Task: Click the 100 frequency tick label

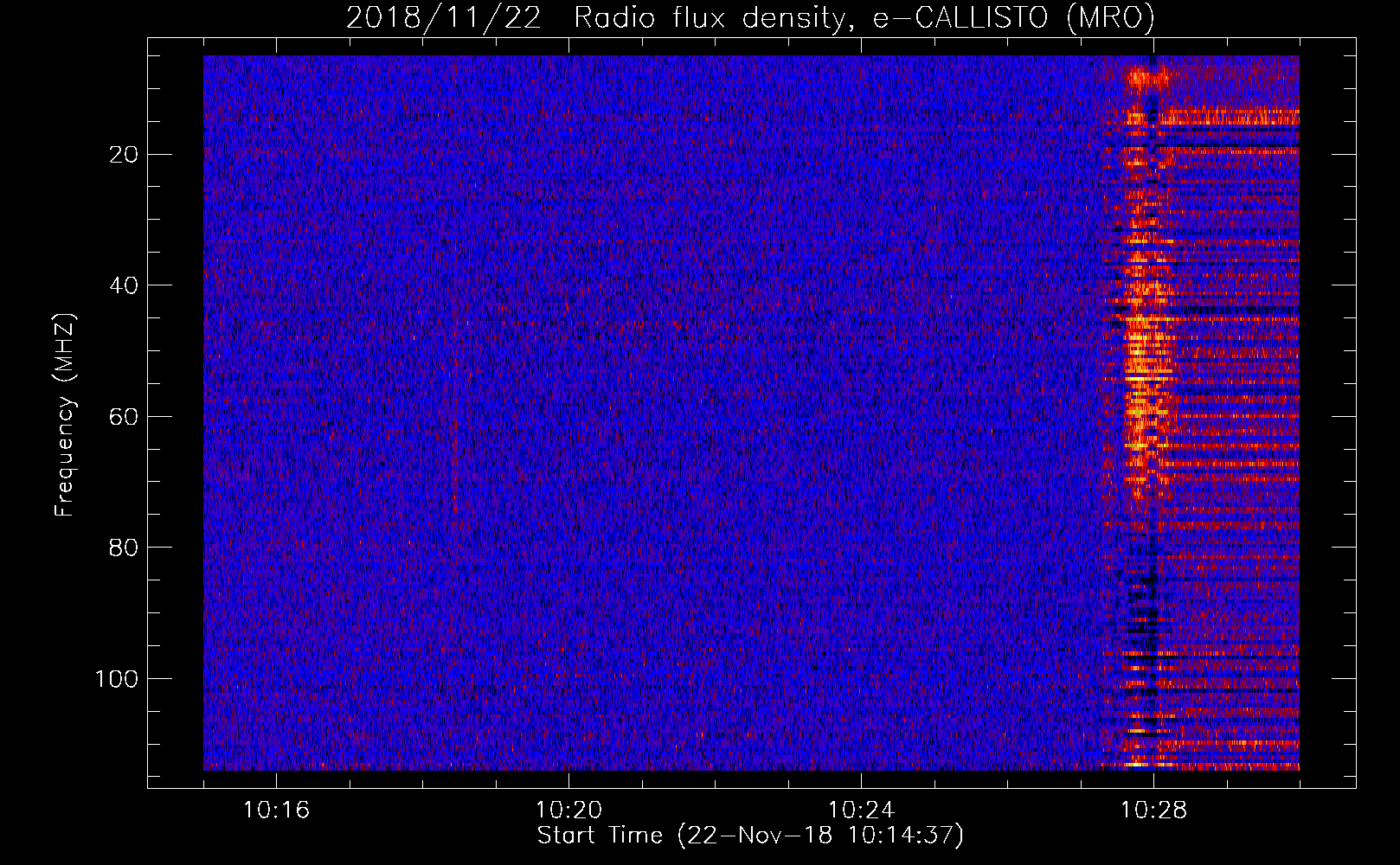Action: [117, 679]
